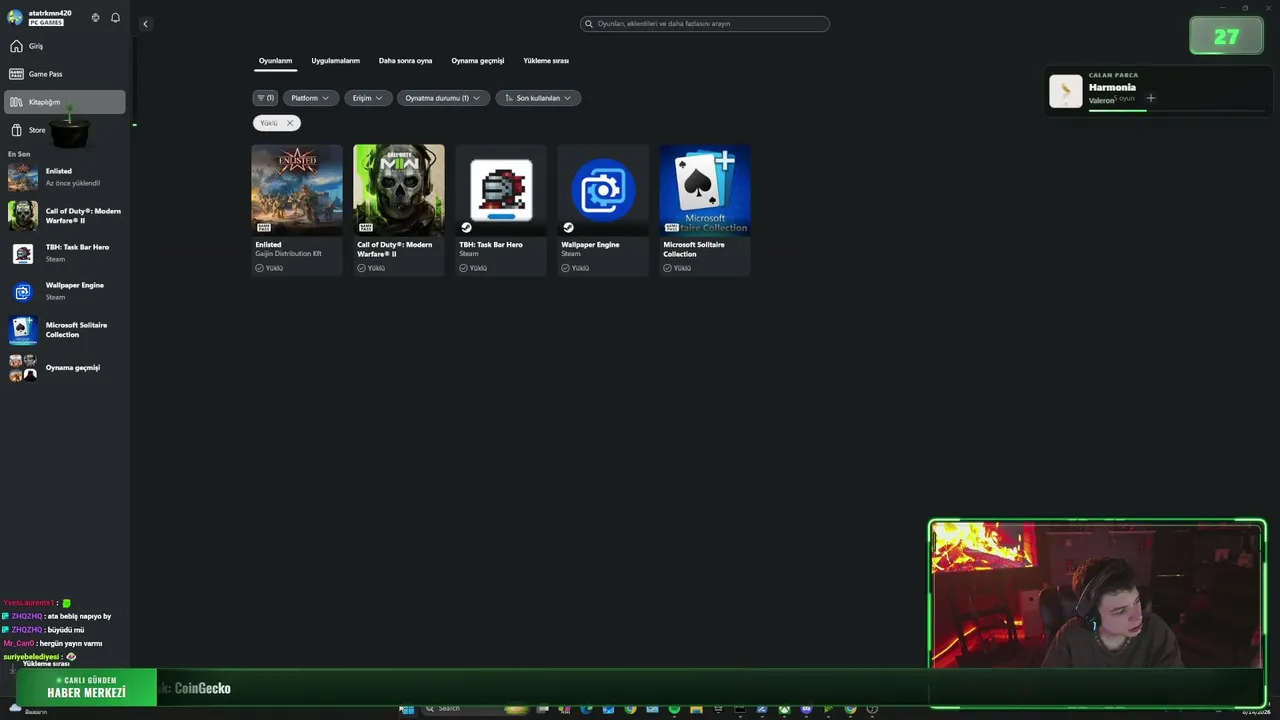Remove the Yüklü filter chip
The height and width of the screenshot is (720, 1280).
(x=290, y=123)
